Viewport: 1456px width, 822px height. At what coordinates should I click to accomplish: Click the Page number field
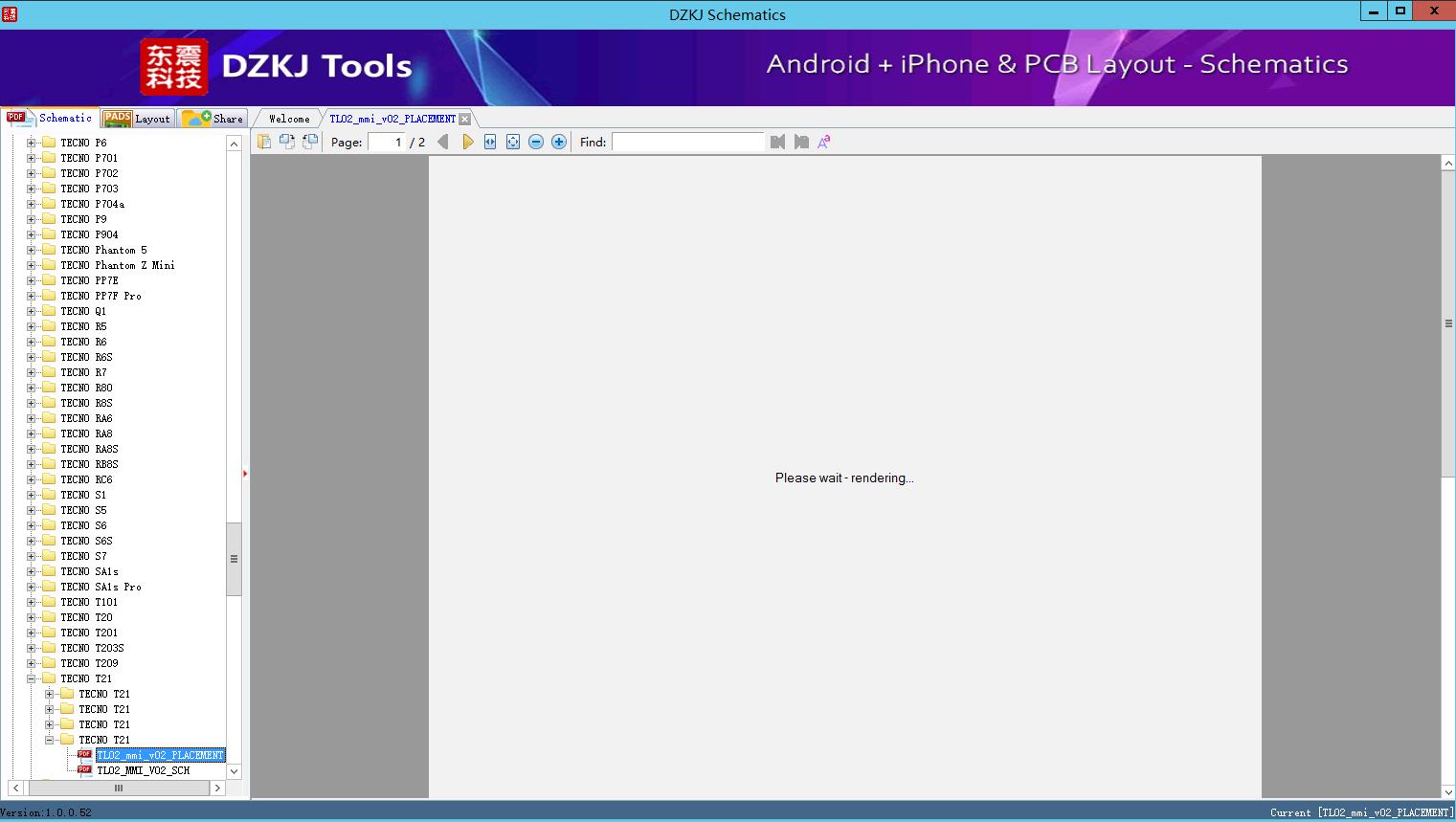pyautogui.click(x=387, y=142)
